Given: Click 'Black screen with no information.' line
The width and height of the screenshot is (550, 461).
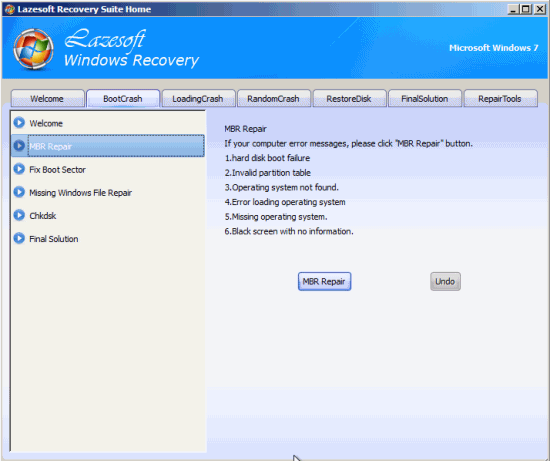Looking at the screenshot, I should [x=289, y=232].
